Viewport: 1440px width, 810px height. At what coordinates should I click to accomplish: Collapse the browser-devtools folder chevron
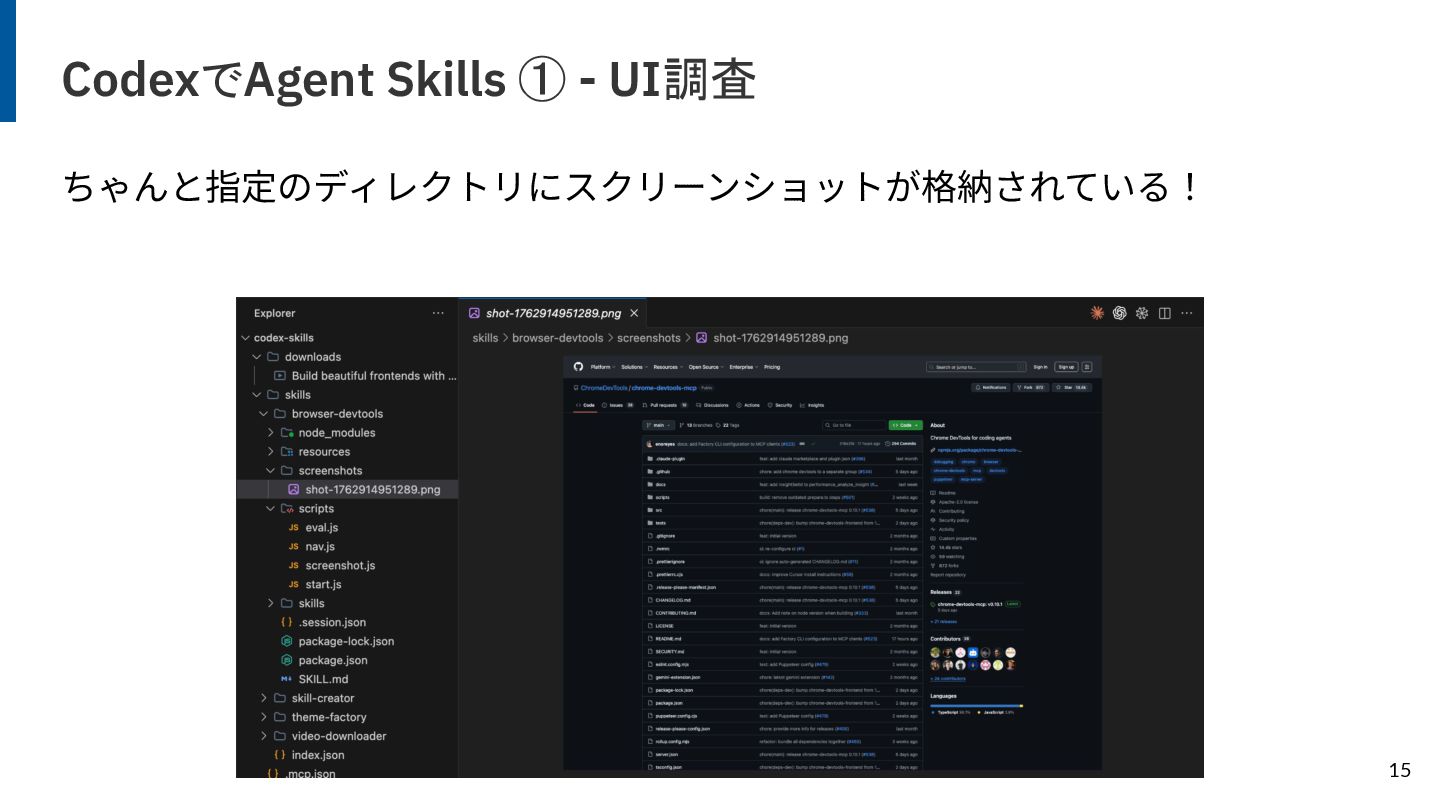(x=264, y=414)
